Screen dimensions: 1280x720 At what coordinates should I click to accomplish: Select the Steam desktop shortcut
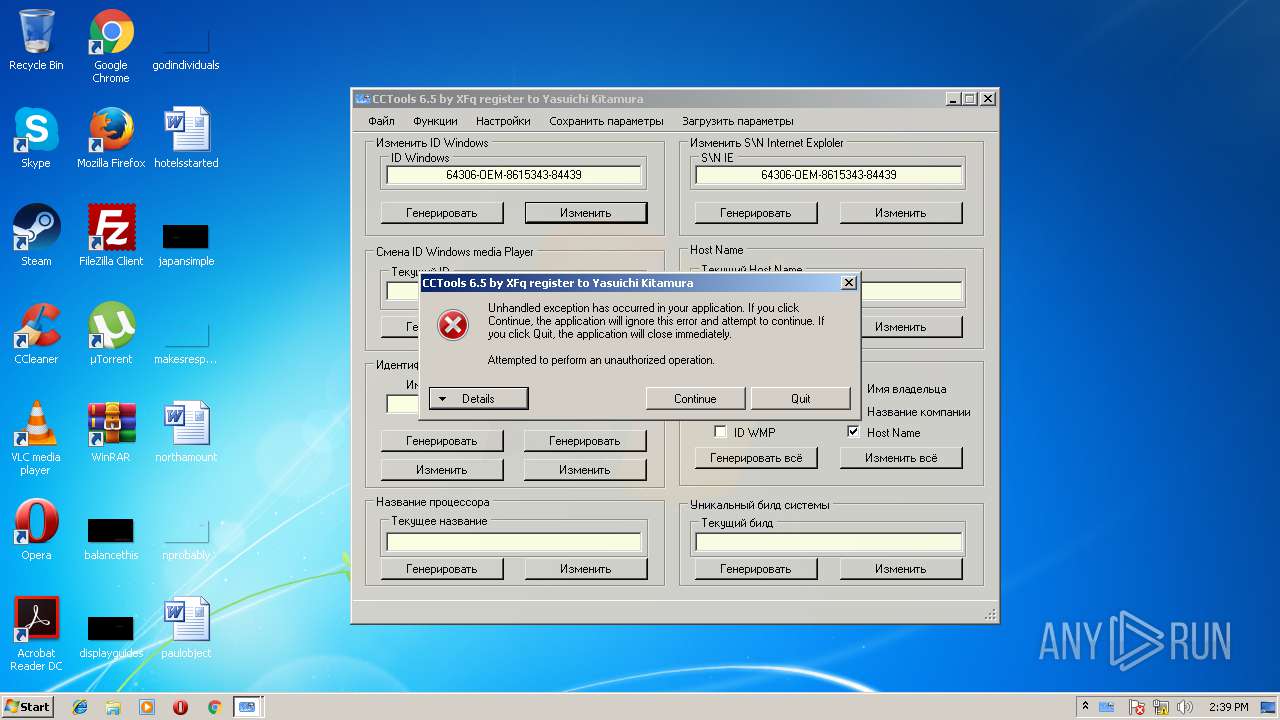coord(36,236)
